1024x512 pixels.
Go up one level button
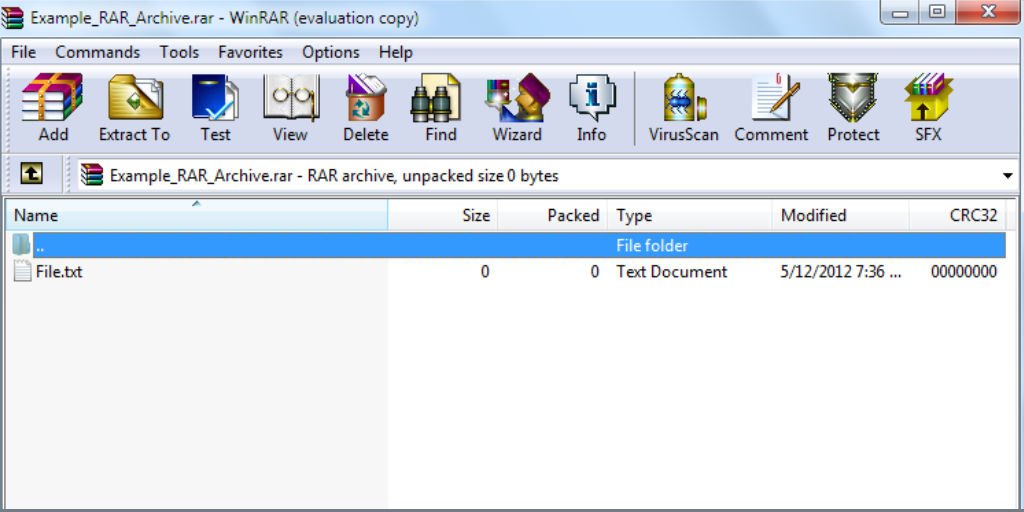coord(31,174)
